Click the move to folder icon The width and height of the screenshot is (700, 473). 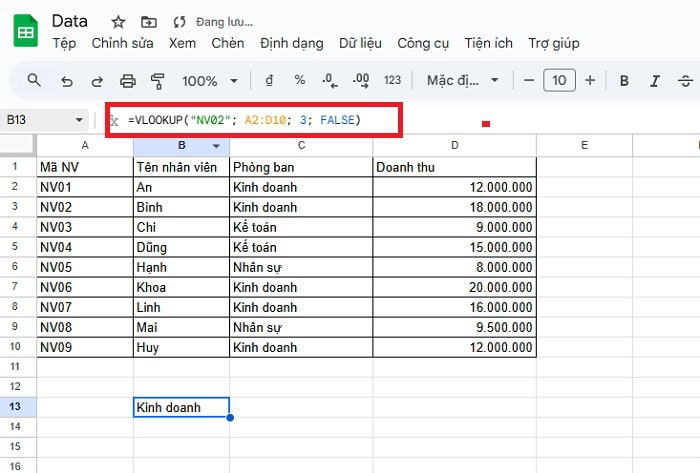(148, 21)
